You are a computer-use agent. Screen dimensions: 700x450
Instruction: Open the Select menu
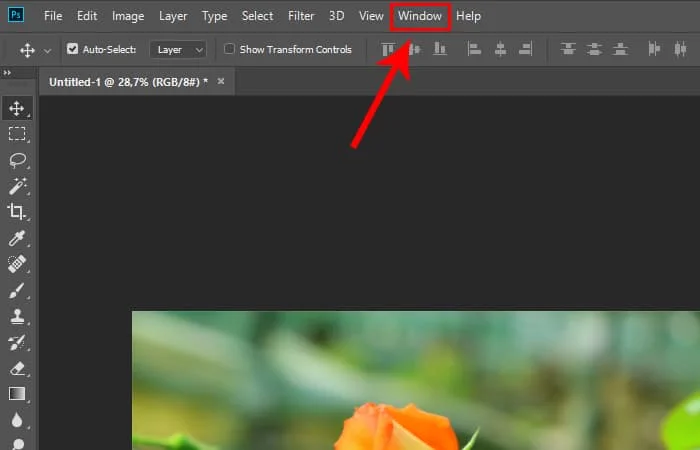258,16
